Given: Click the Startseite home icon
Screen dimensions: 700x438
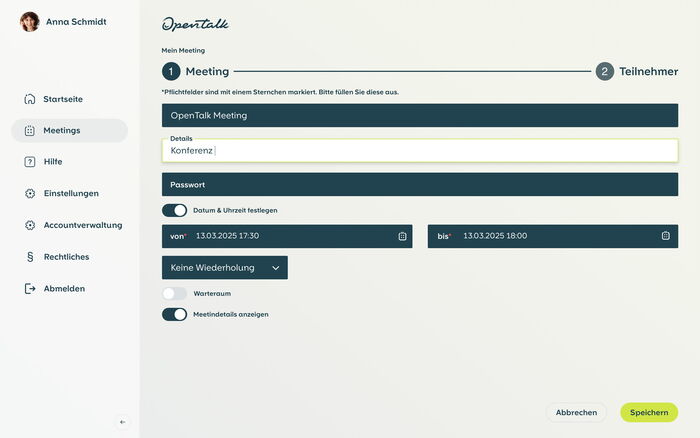Looking at the screenshot, I should [x=30, y=99].
